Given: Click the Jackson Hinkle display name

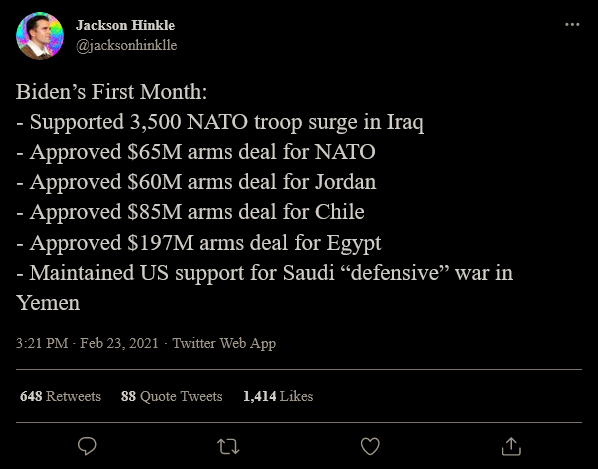Looking at the screenshot, I should [x=125, y=25].
